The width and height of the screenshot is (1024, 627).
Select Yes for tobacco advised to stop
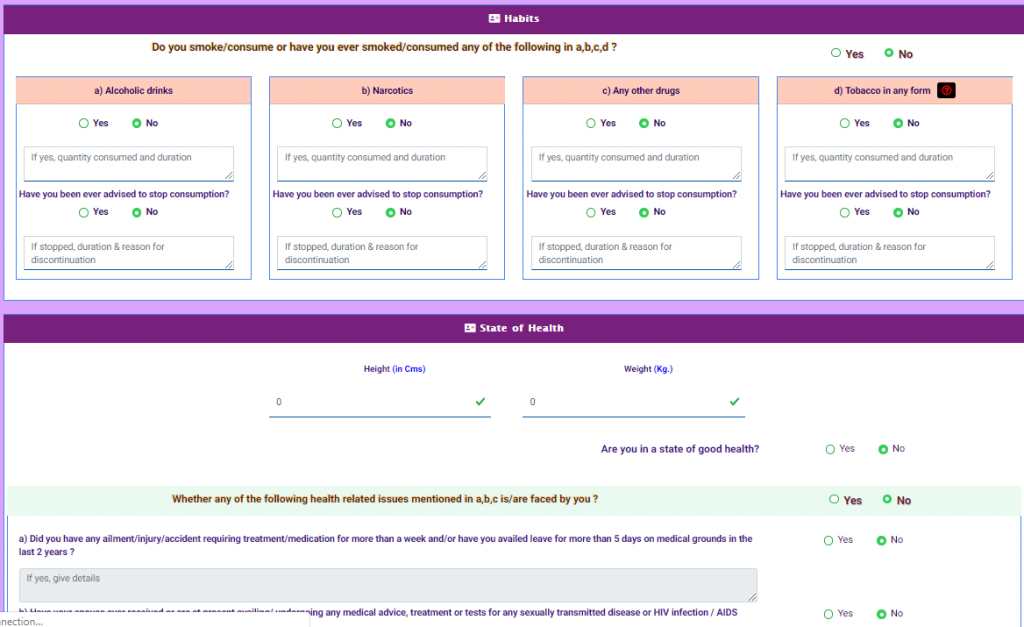[x=844, y=212]
